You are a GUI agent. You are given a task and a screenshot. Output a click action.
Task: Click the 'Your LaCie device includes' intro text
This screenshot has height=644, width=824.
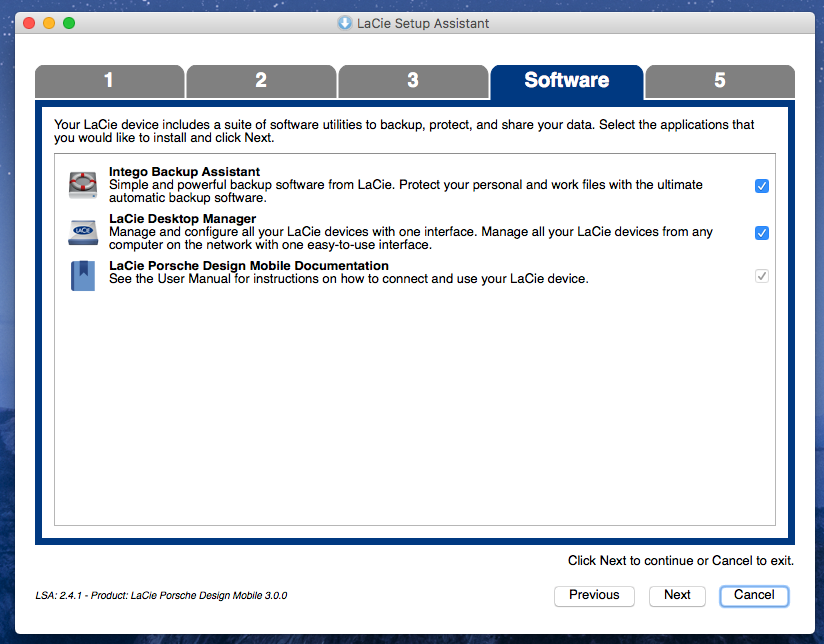404,131
